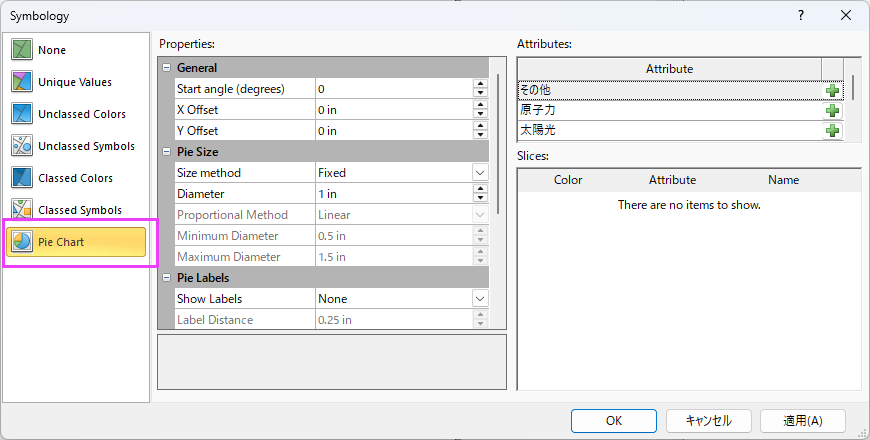Image resolution: width=870 pixels, height=440 pixels.
Task: Click the キャンセル button
Action: [x=708, y=421]
